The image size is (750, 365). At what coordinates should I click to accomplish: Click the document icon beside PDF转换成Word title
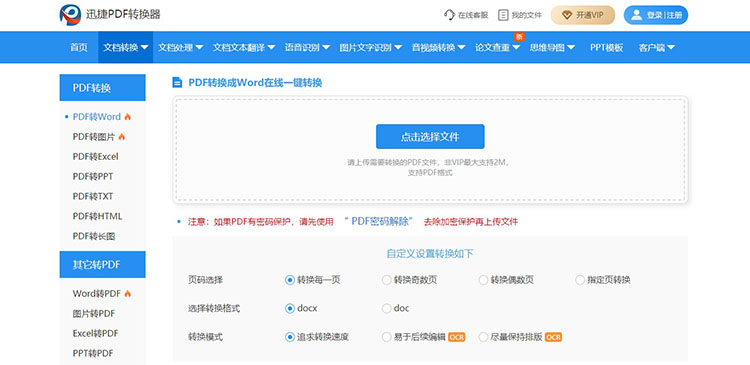[177, 82]
